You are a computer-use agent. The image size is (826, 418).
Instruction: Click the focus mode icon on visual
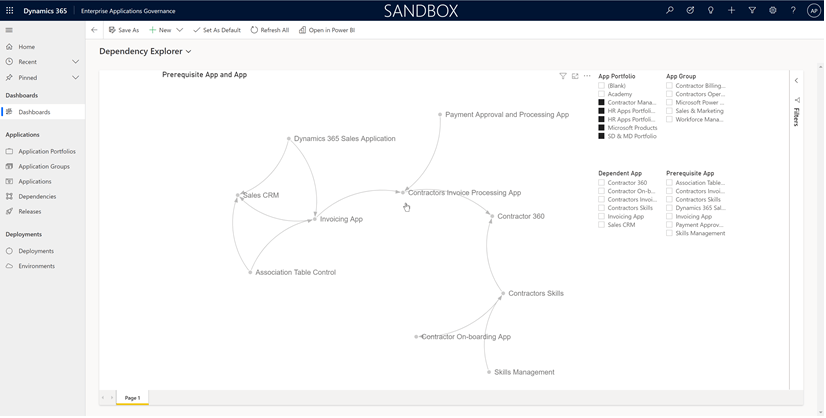pos(575,76)
